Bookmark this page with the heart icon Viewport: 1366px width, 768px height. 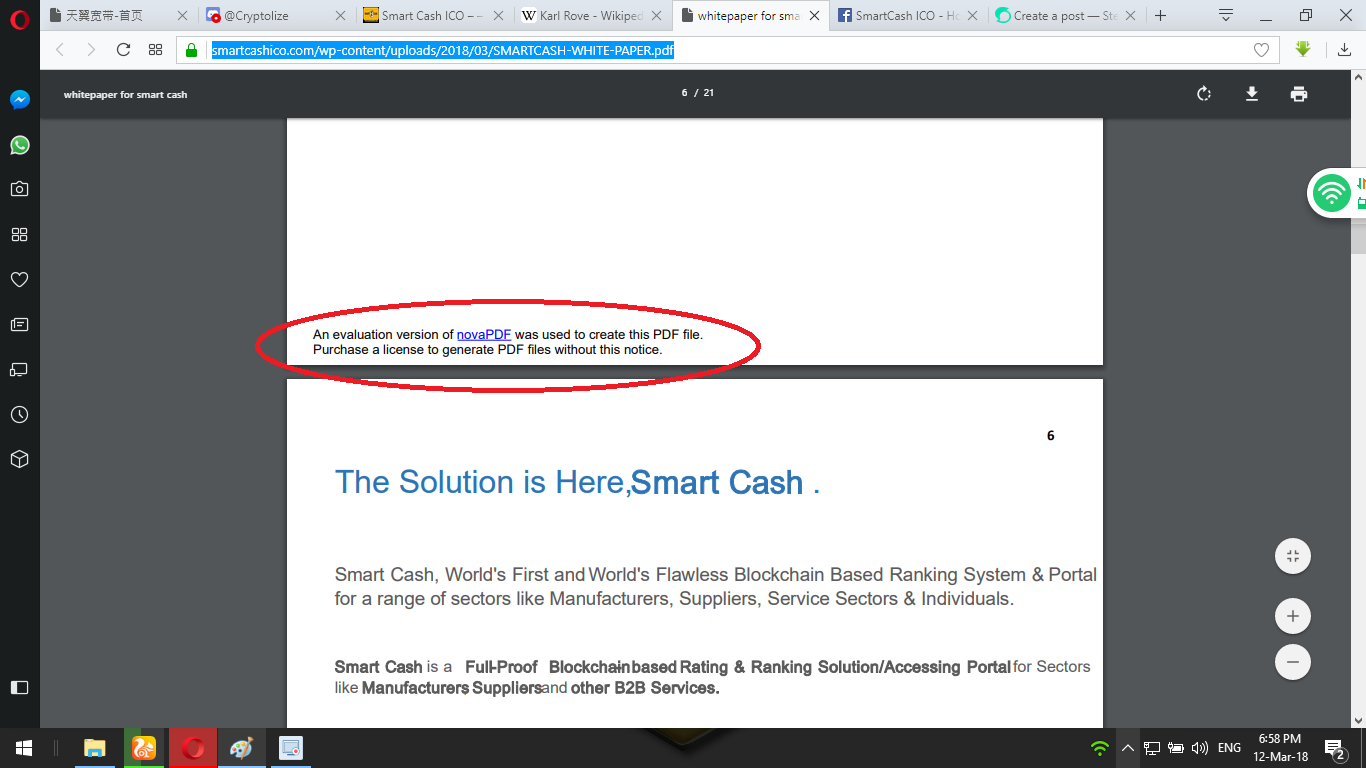1262,50
